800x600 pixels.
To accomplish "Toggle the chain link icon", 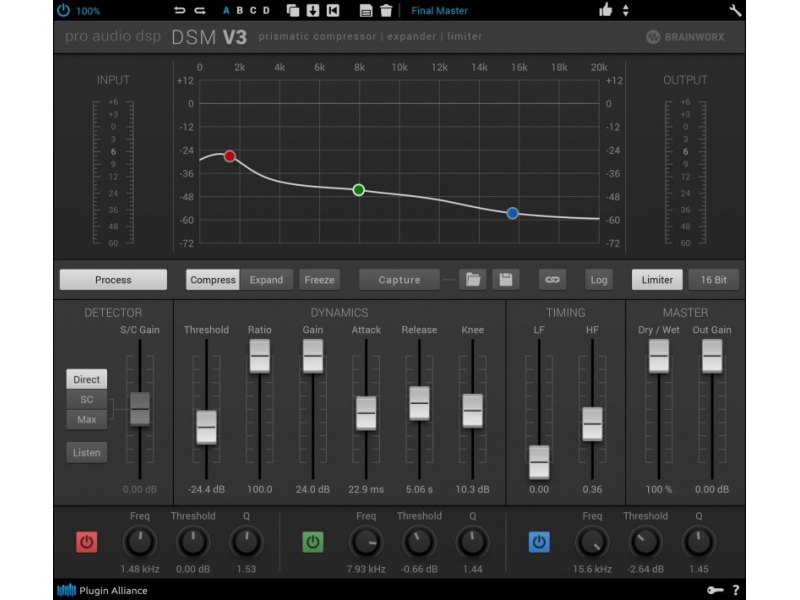I will [x=552, y=280].
